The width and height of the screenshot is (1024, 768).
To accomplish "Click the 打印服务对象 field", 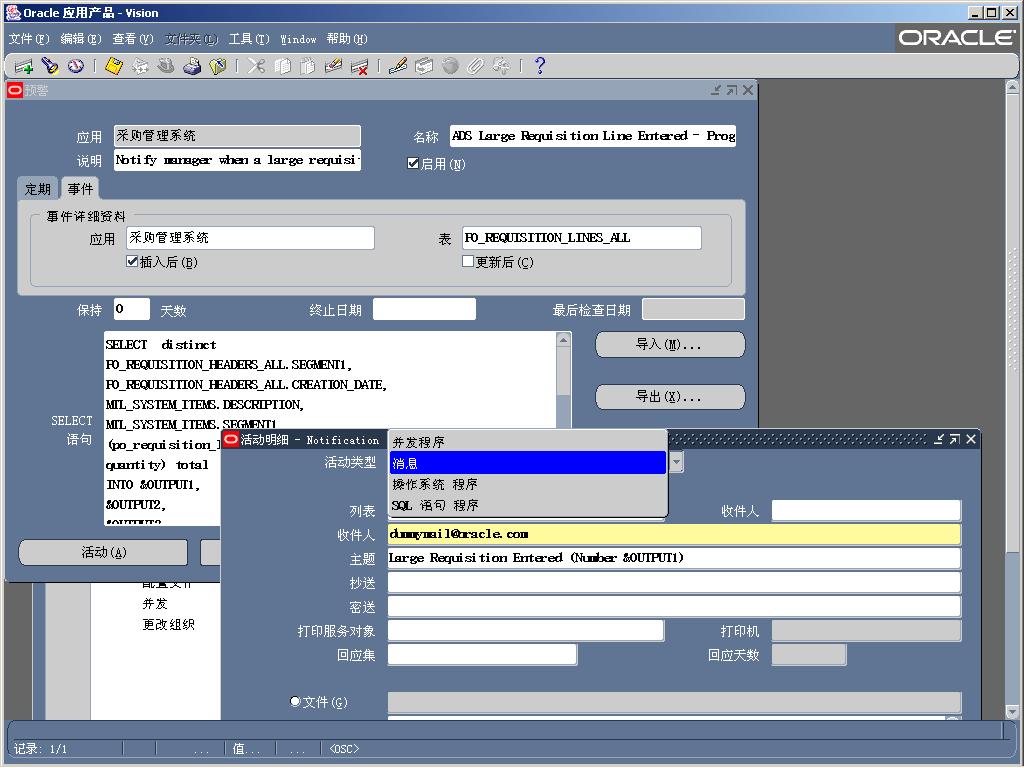I will point(526,631).
